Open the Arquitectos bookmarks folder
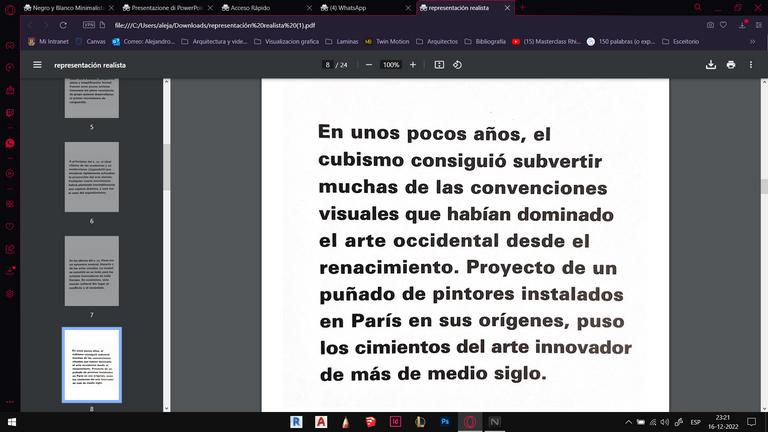 435,41
